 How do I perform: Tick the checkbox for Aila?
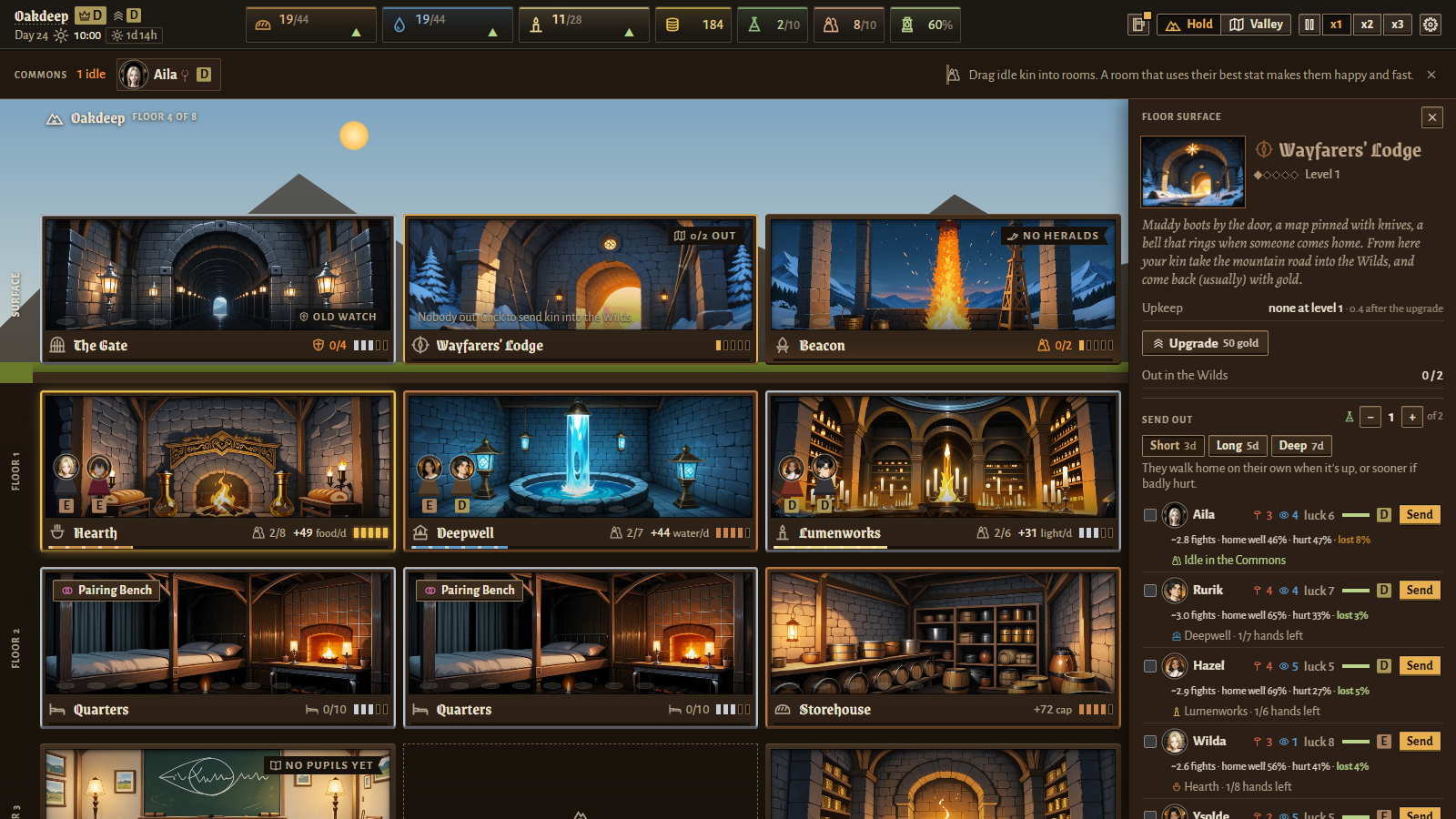point(1150,515)
